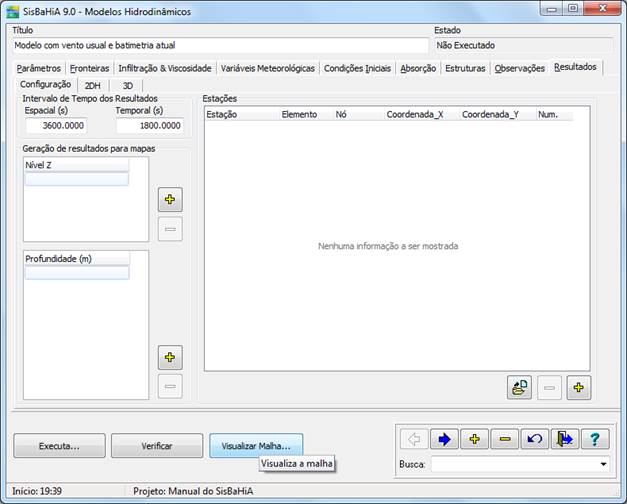Open the 3D sub-tab
This screenshot has width=627, height=504.
pos(128,86)
